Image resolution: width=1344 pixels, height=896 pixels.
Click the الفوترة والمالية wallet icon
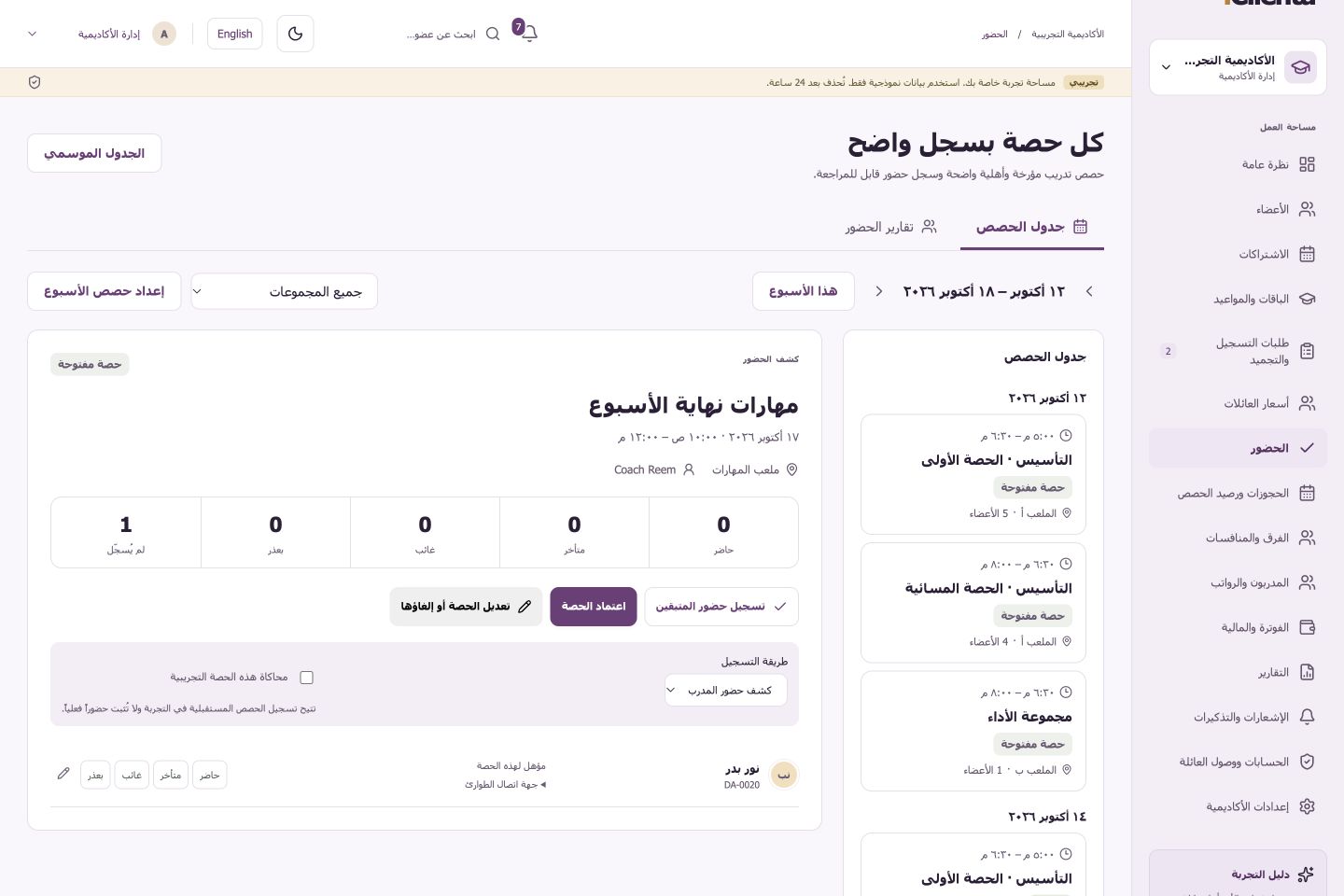pyautogui.click(x=1307, y=627)
